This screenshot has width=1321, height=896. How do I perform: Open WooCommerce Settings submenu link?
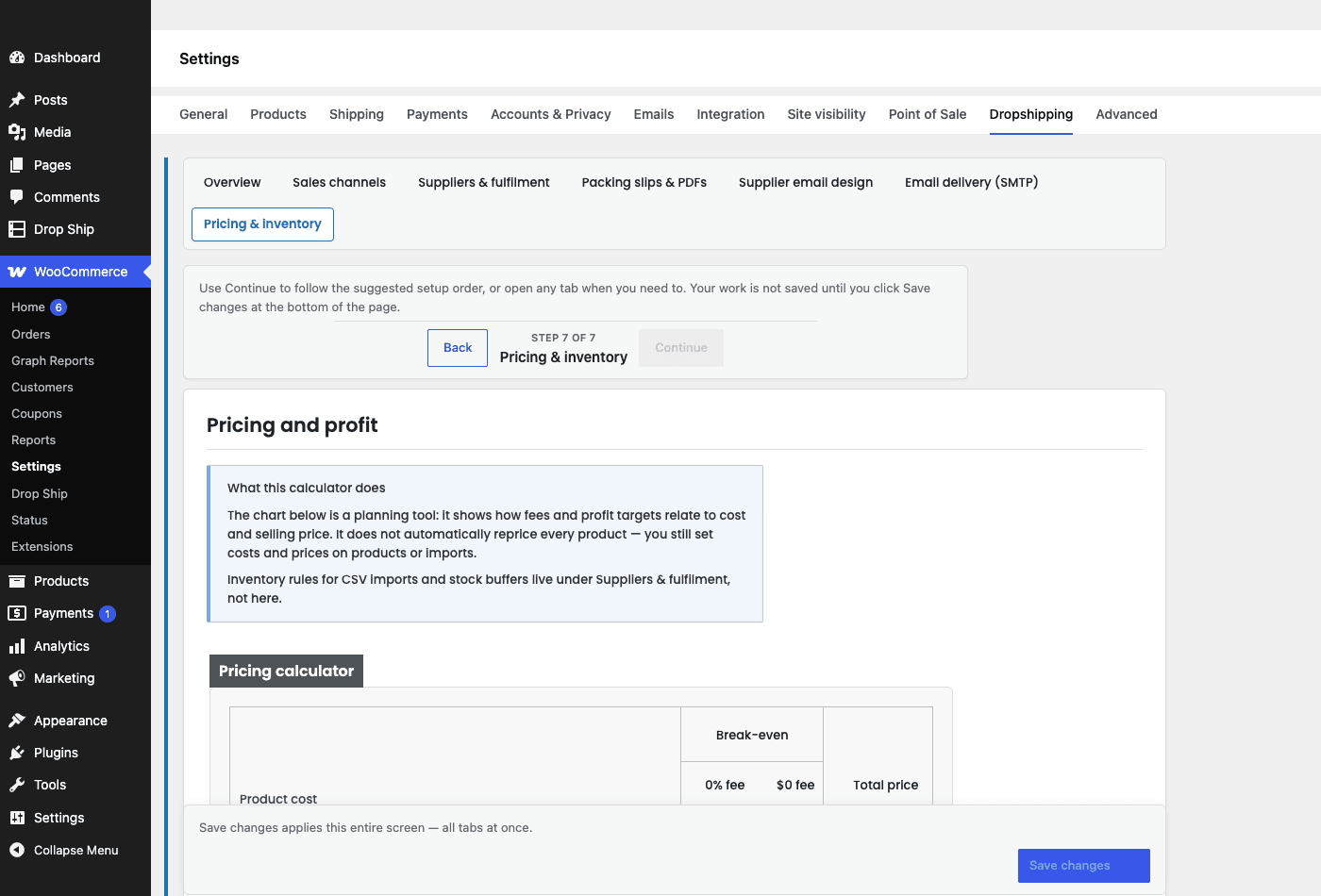36,467
